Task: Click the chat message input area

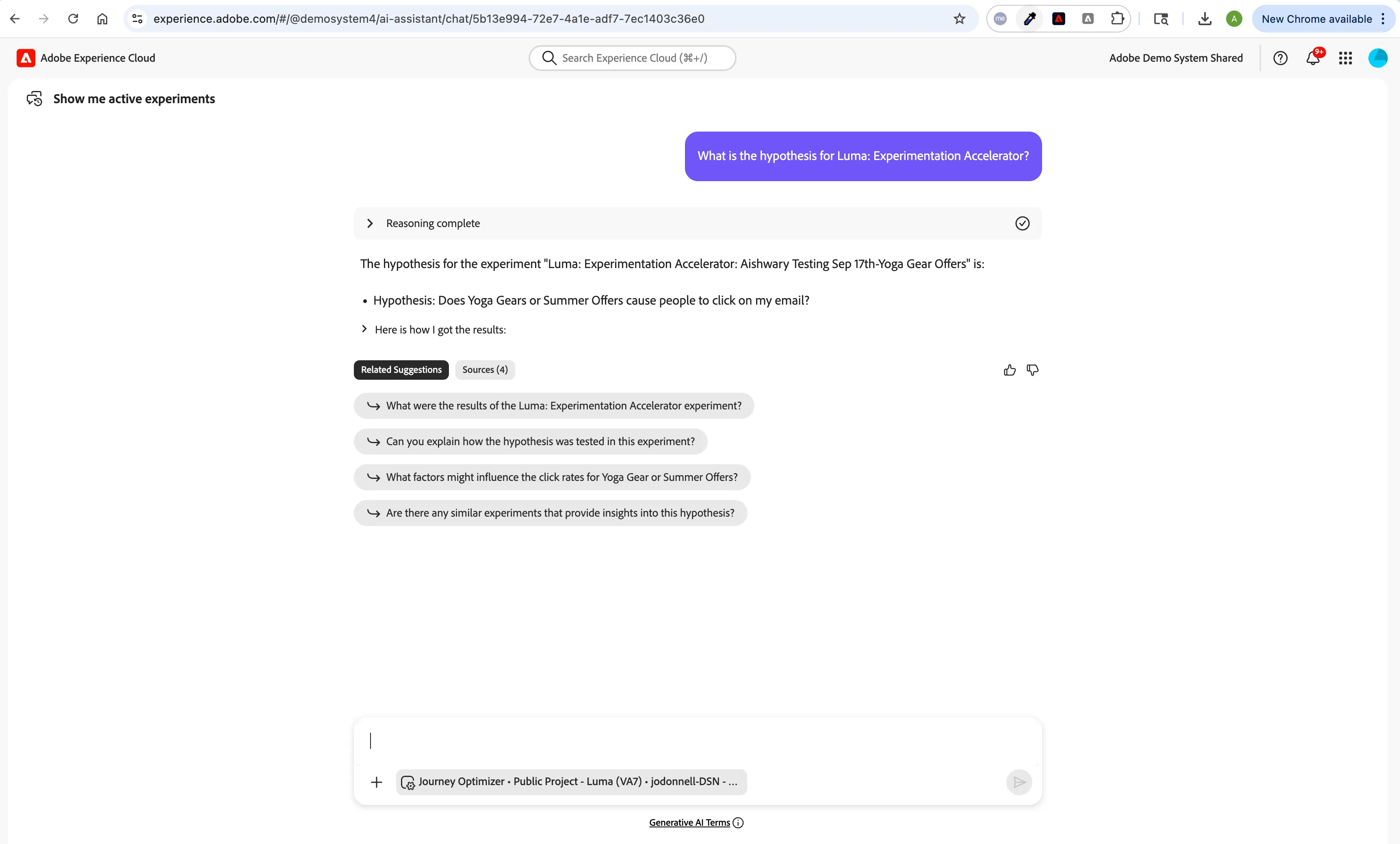Action: (x=698, y=741)
